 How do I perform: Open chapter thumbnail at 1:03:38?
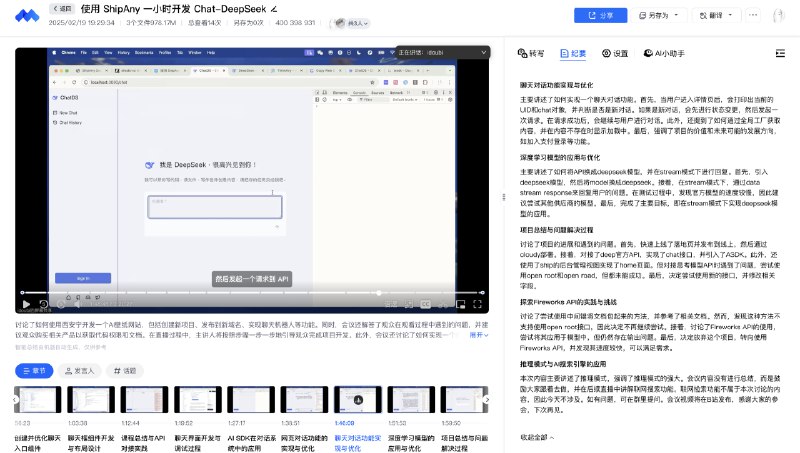click(91, 399)
